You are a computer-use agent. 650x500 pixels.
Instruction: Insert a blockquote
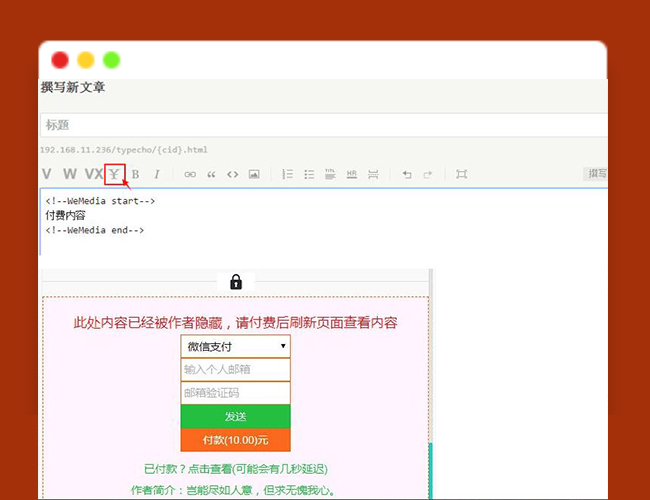(x=211, y=174)
